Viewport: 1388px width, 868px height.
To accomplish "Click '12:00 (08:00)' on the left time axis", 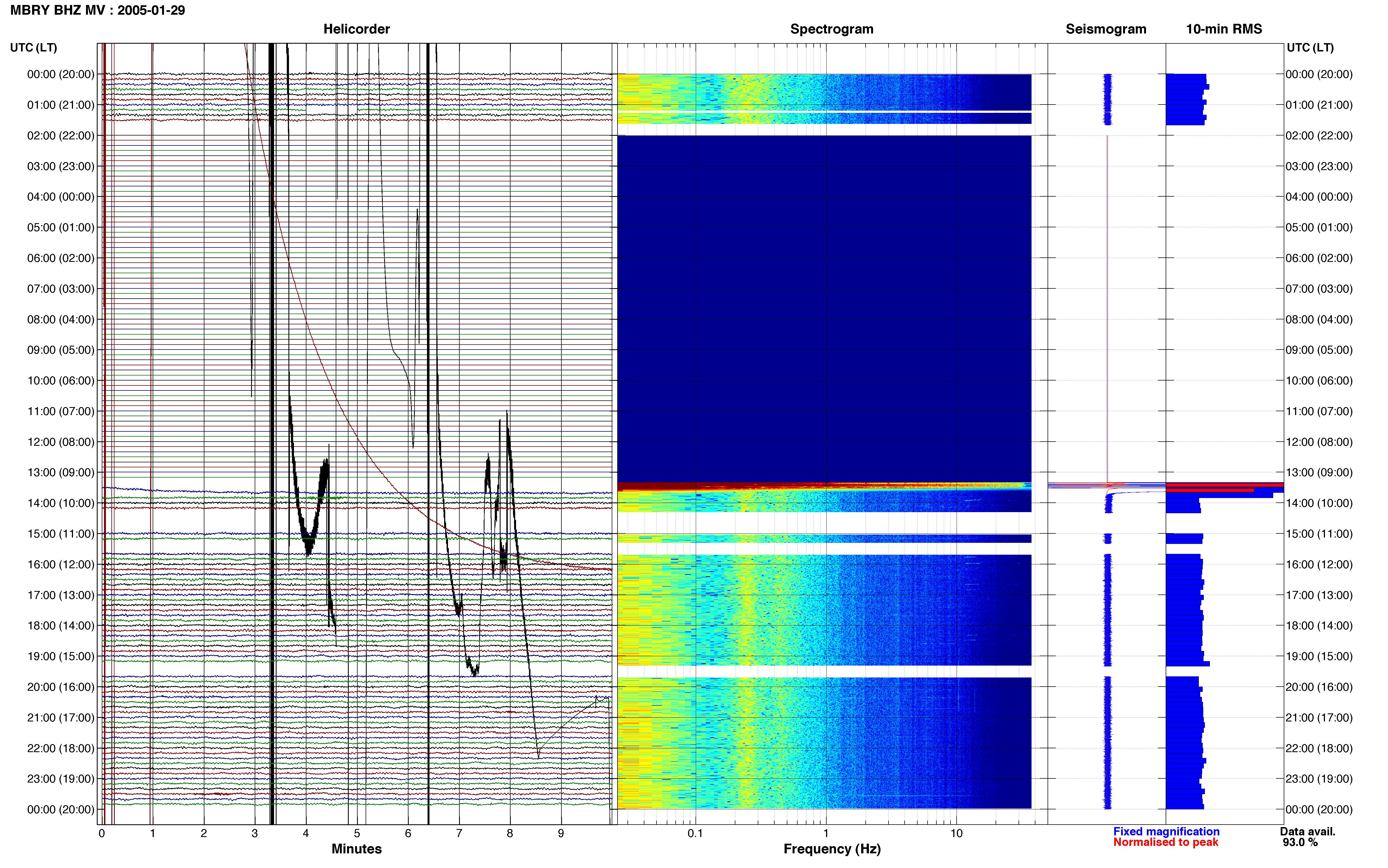I will tap(61, 442).
